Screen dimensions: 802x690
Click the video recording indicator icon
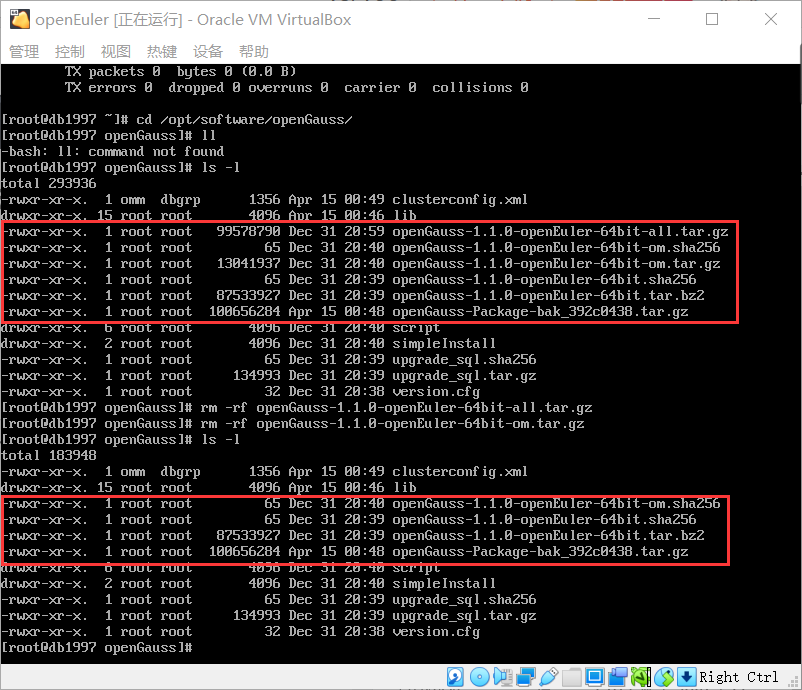point(618,677)
